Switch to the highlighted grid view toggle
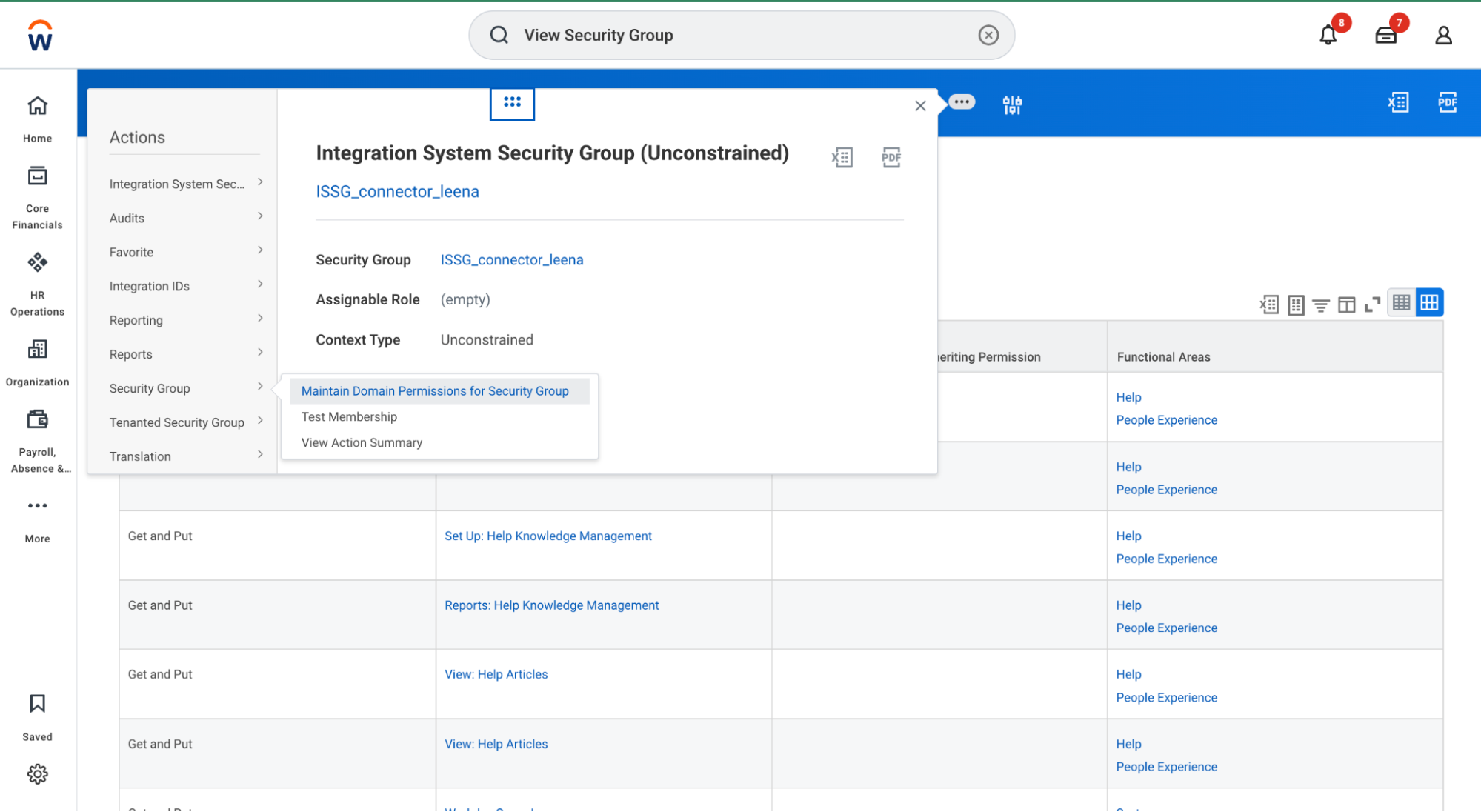This screenshot has width=1481, height=812. [1429, 302]
